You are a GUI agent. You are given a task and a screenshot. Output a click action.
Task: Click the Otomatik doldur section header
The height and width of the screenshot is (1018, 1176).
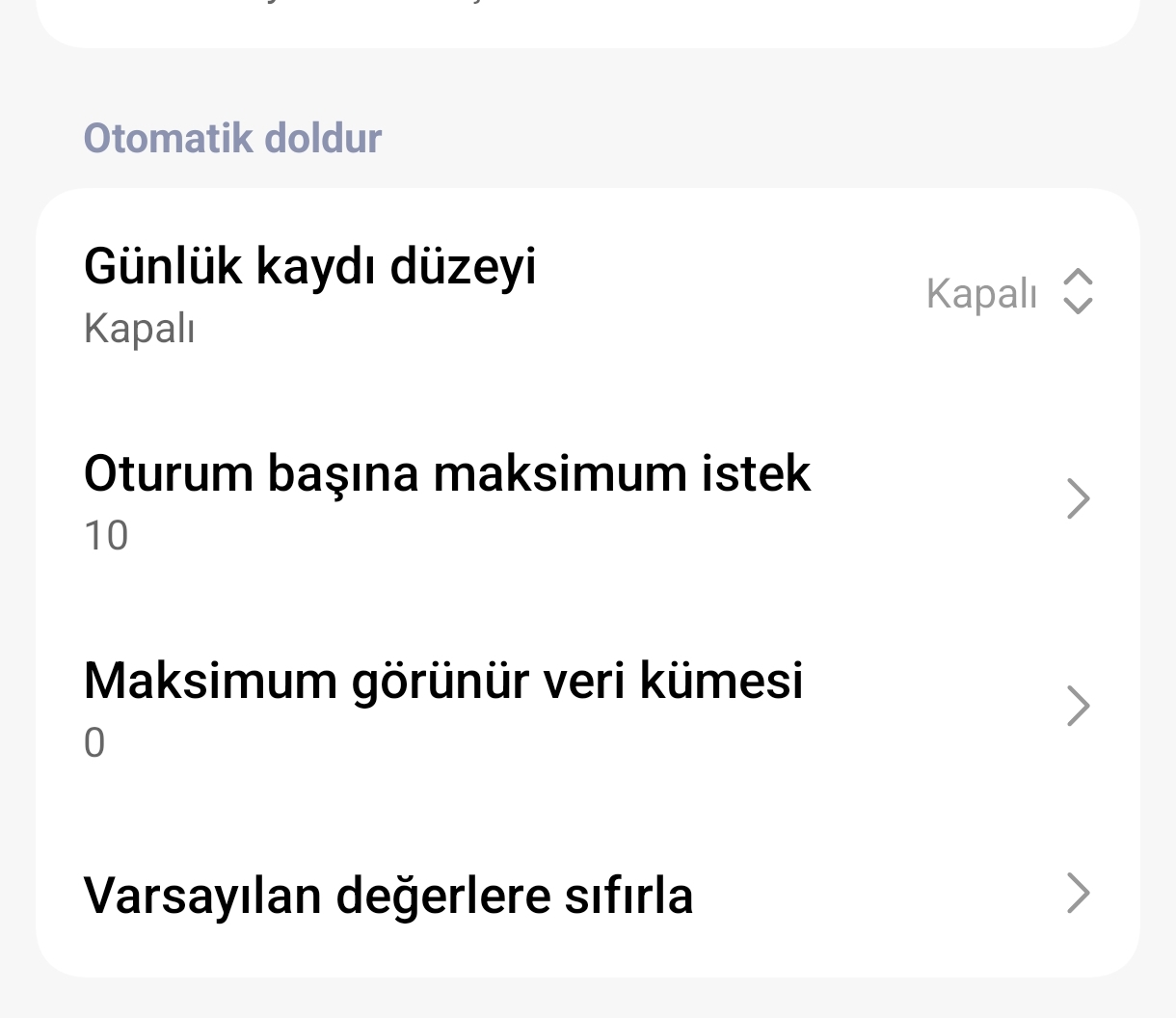[x=233, y=138]
